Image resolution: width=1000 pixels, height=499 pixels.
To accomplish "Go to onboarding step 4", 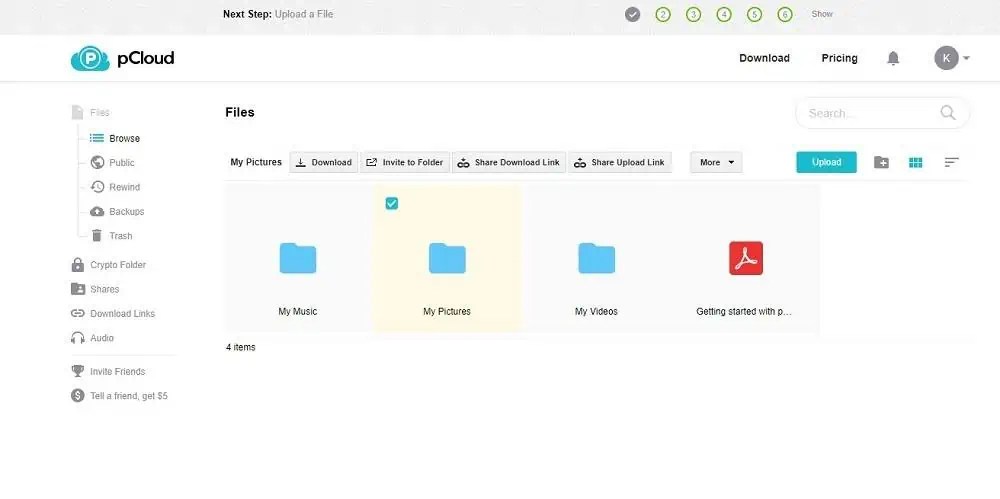I will pyautogui.click(x=724, y=14).
